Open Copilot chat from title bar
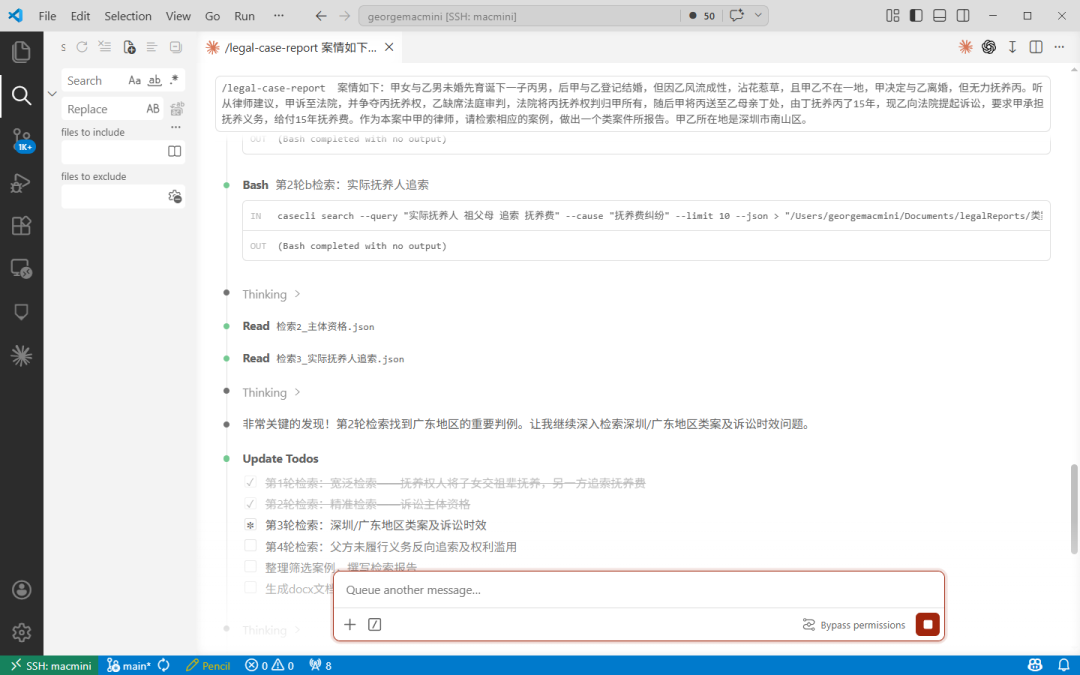The height and width of the screenshot is (675, 1080). [x=736, y=16]
